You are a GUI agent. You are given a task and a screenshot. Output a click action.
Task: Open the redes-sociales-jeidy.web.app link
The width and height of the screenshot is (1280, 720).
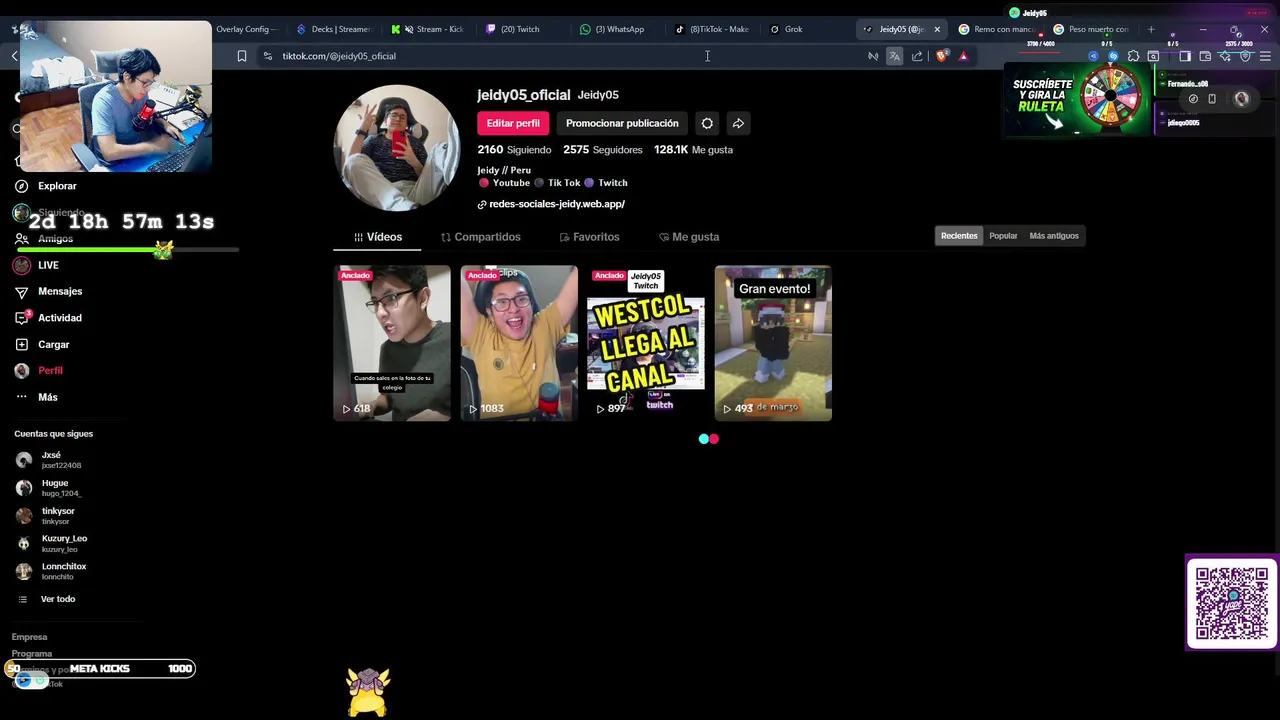556,204
